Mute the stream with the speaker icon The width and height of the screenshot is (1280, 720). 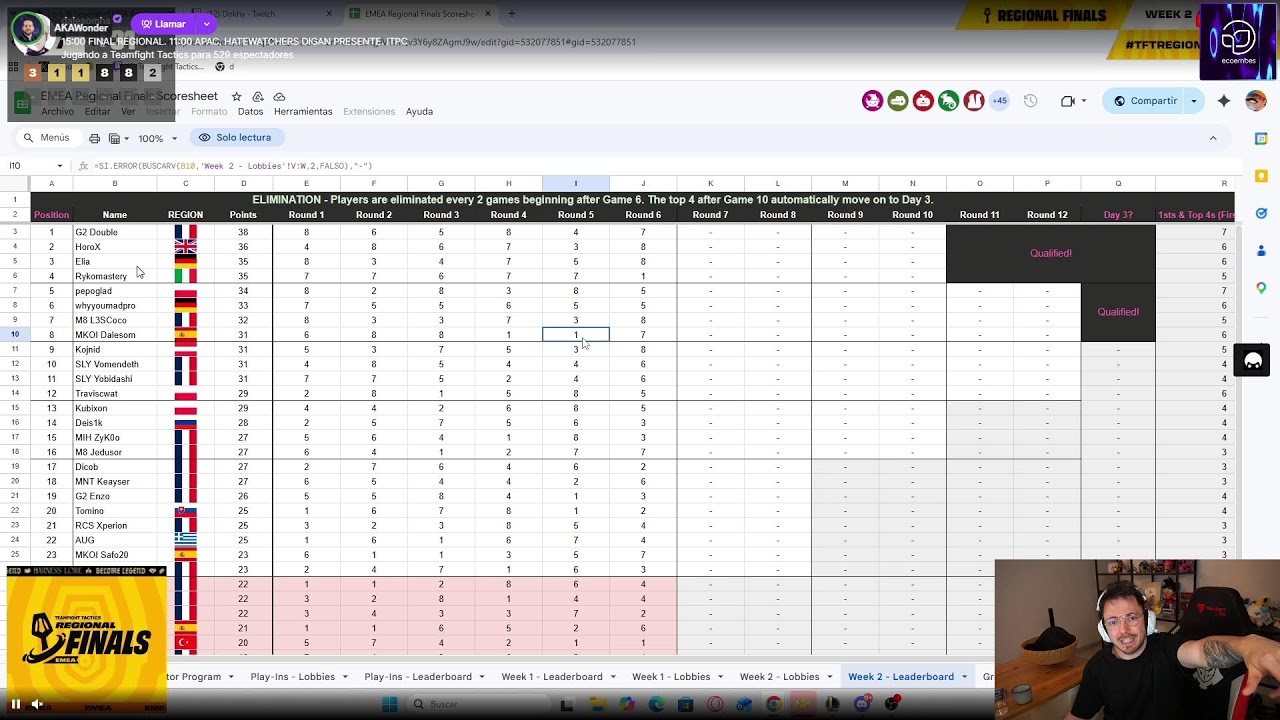click(37, 704)
